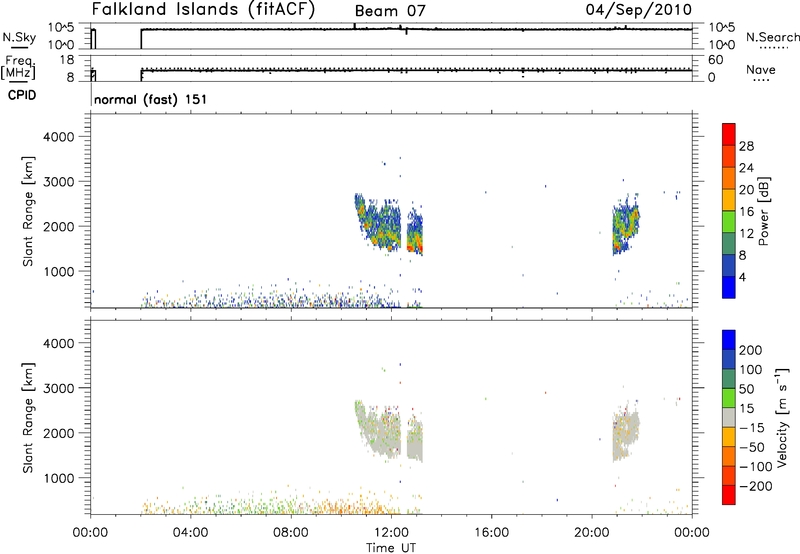The height and width of the screenshot is (554, 800).
Task: Click the '-200' label on Velocity colorbar
Action: [755, 486]
